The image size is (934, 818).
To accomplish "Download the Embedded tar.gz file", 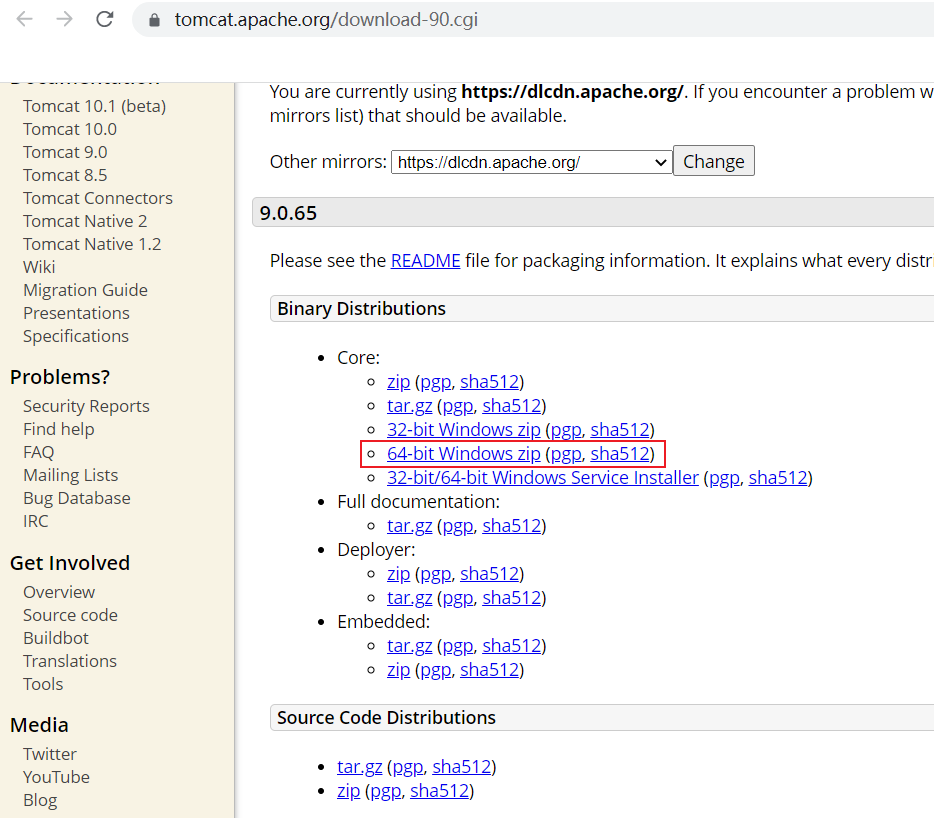I will point(409,646).
